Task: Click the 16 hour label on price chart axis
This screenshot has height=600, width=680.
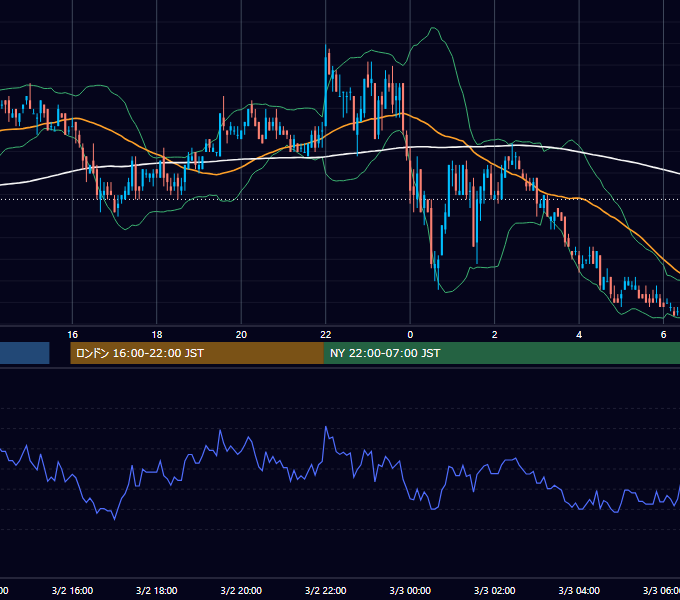Action: [x=72, y=335]
